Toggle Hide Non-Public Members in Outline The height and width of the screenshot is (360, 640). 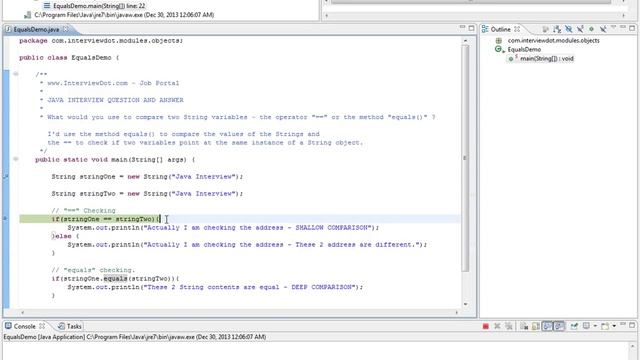pos(591,29)
